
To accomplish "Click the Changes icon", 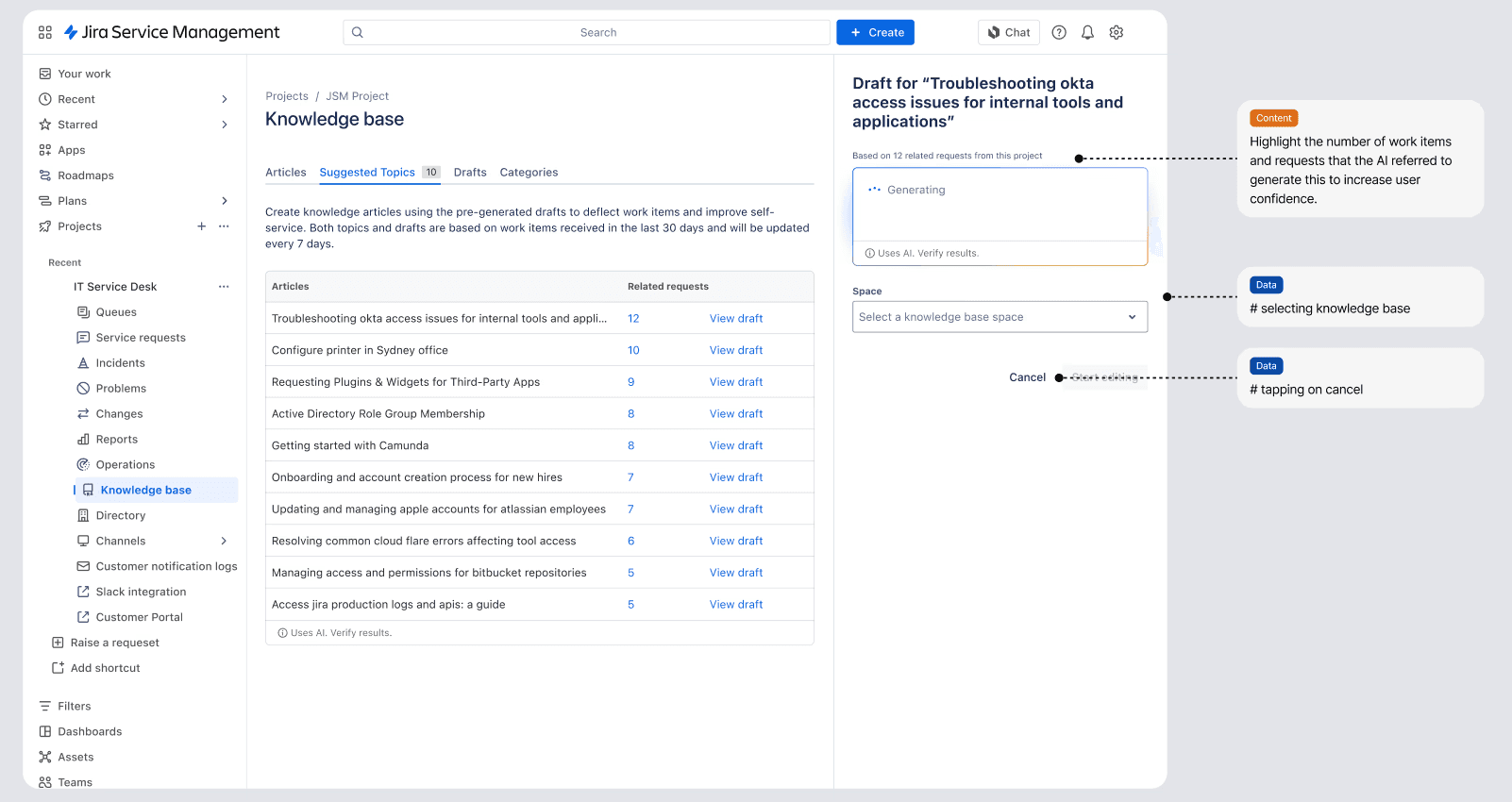I will click(x=83, y=414).
